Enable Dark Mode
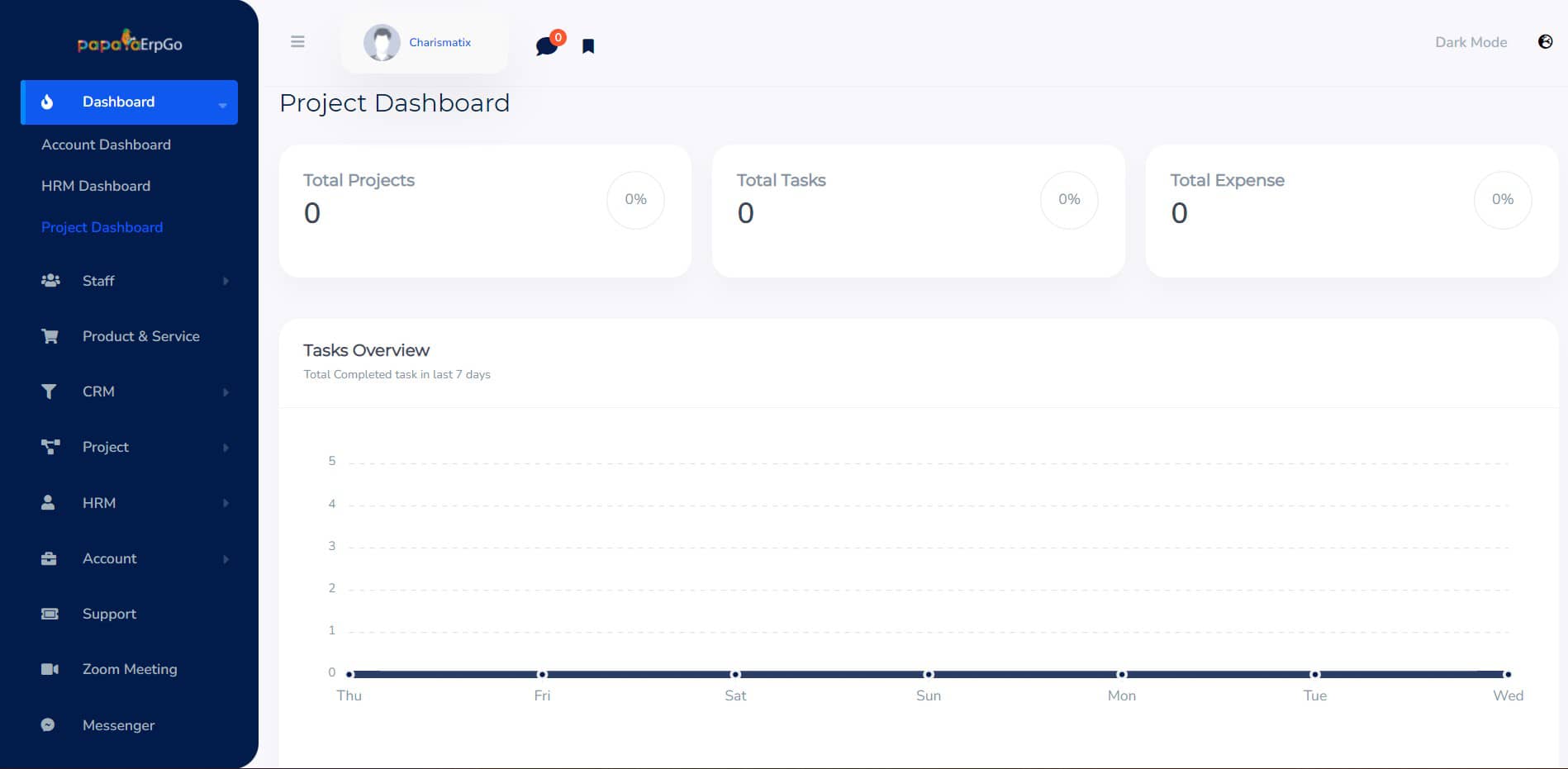 pos(1471,42)
